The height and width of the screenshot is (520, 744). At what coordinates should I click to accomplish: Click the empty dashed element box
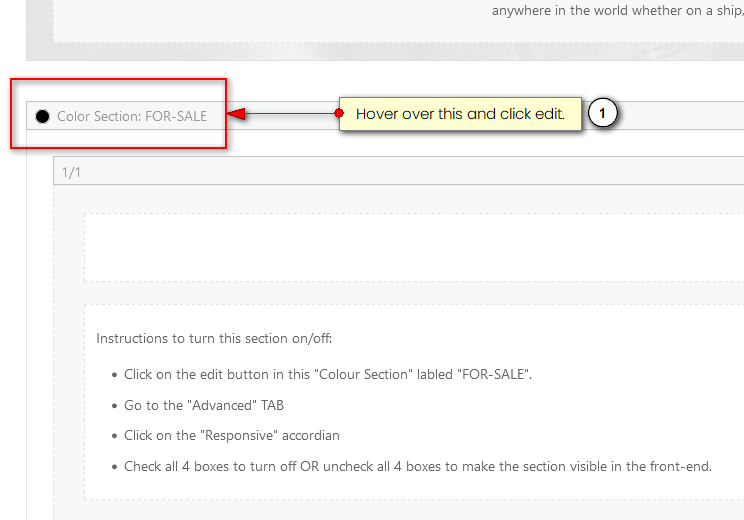[x=410, y=247]
